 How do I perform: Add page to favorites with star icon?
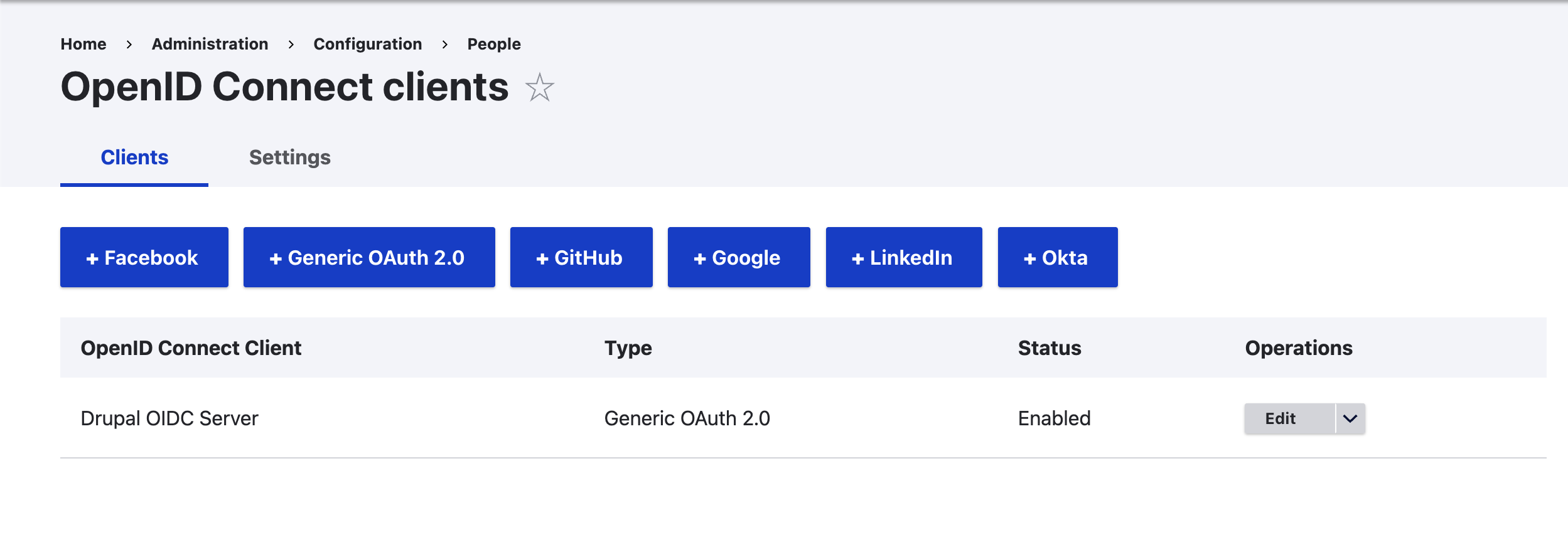coord(539,88)
